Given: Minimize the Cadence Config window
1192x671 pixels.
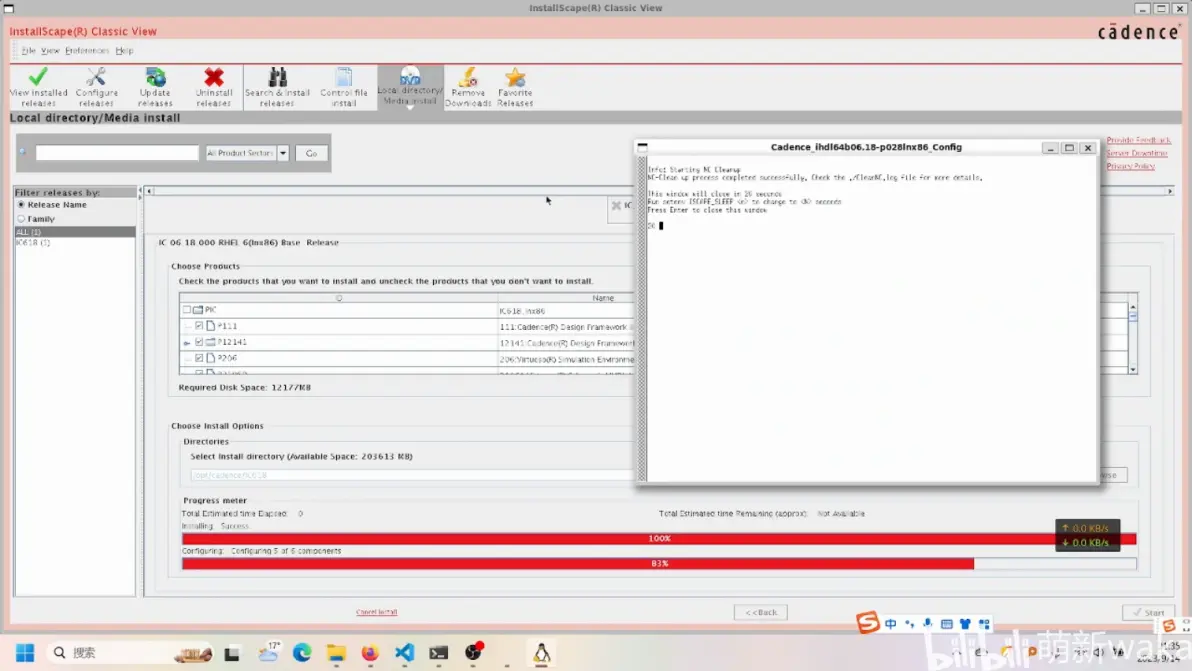Looking at the screenshot, I should [x=1050, y=148].
